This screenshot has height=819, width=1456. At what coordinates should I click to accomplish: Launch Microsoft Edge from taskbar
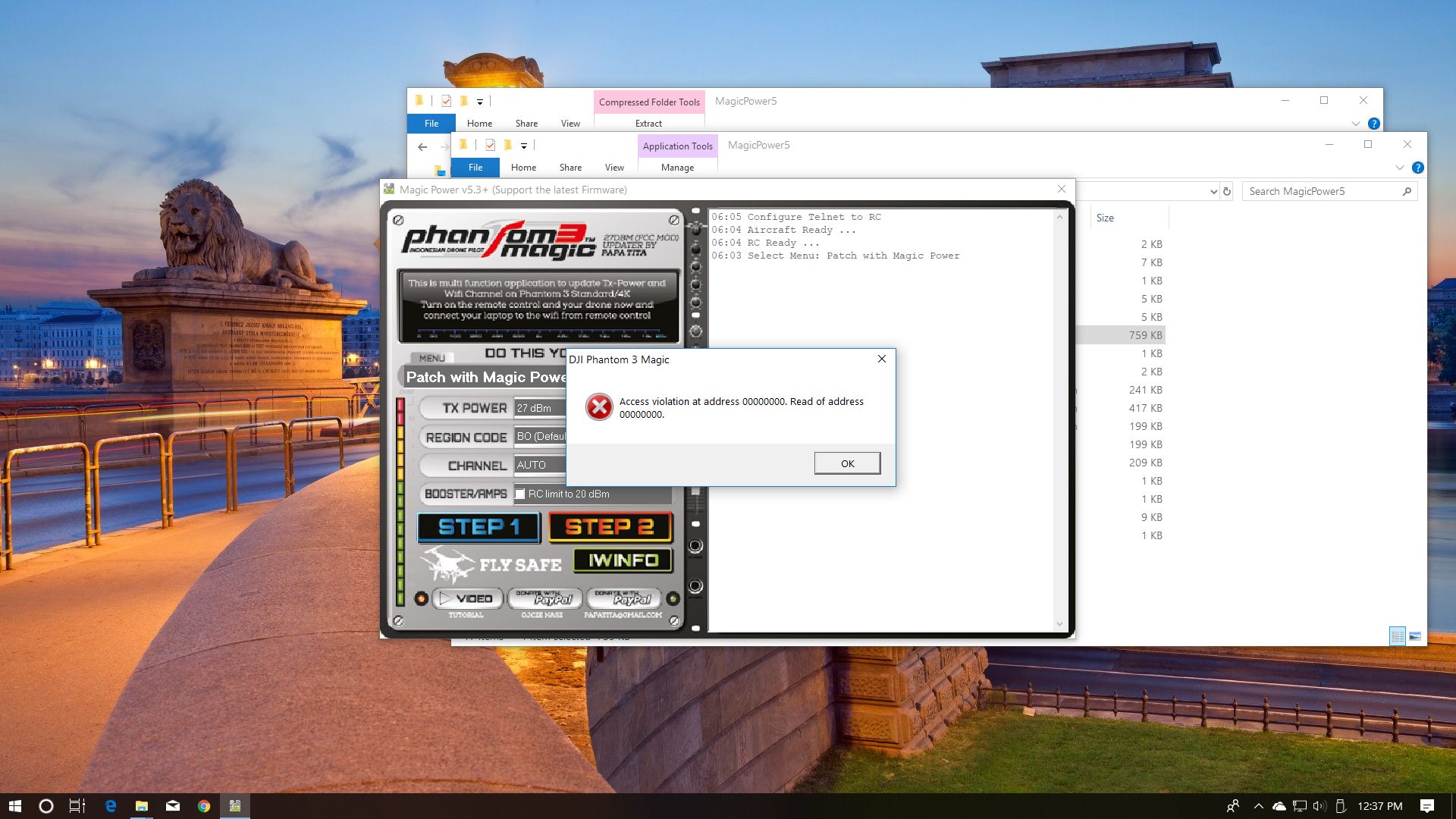pos(111,806)
